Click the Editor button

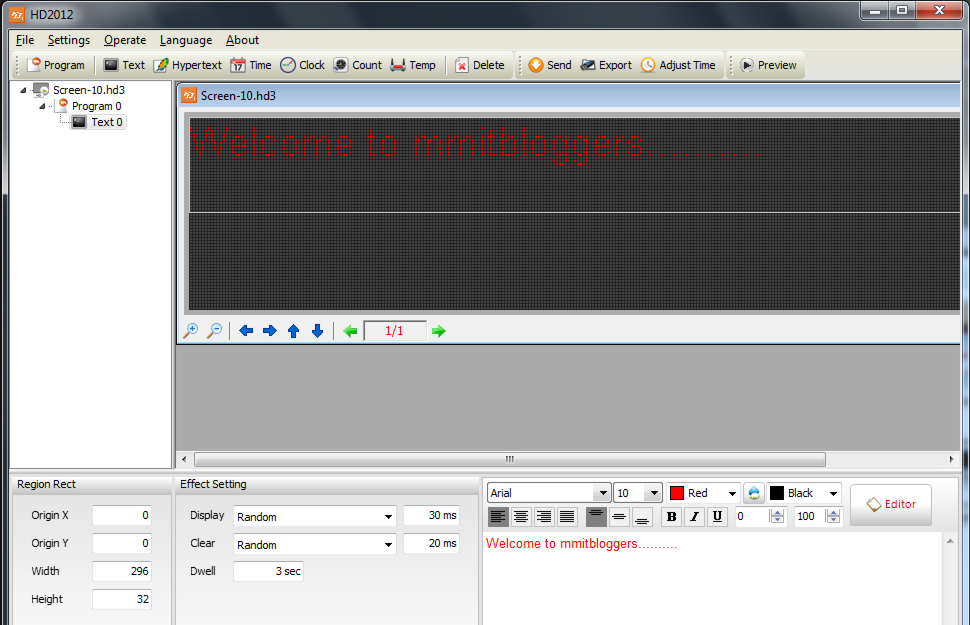tap(891, 504)
